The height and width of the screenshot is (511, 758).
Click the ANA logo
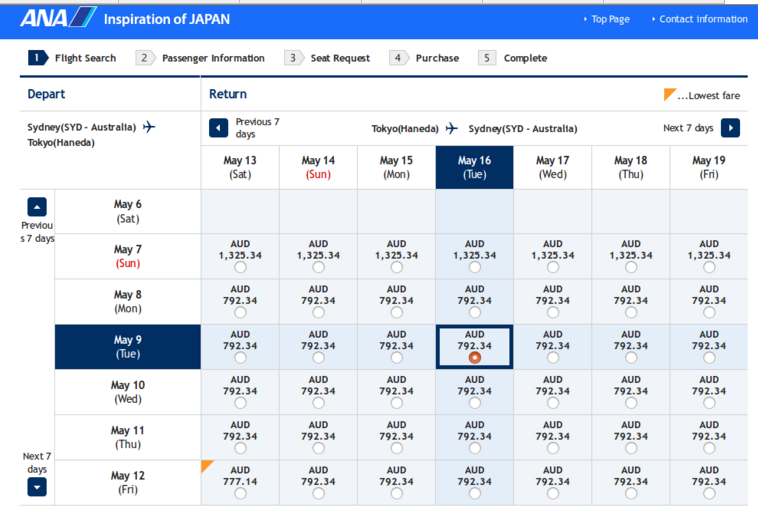click(58, 18)
